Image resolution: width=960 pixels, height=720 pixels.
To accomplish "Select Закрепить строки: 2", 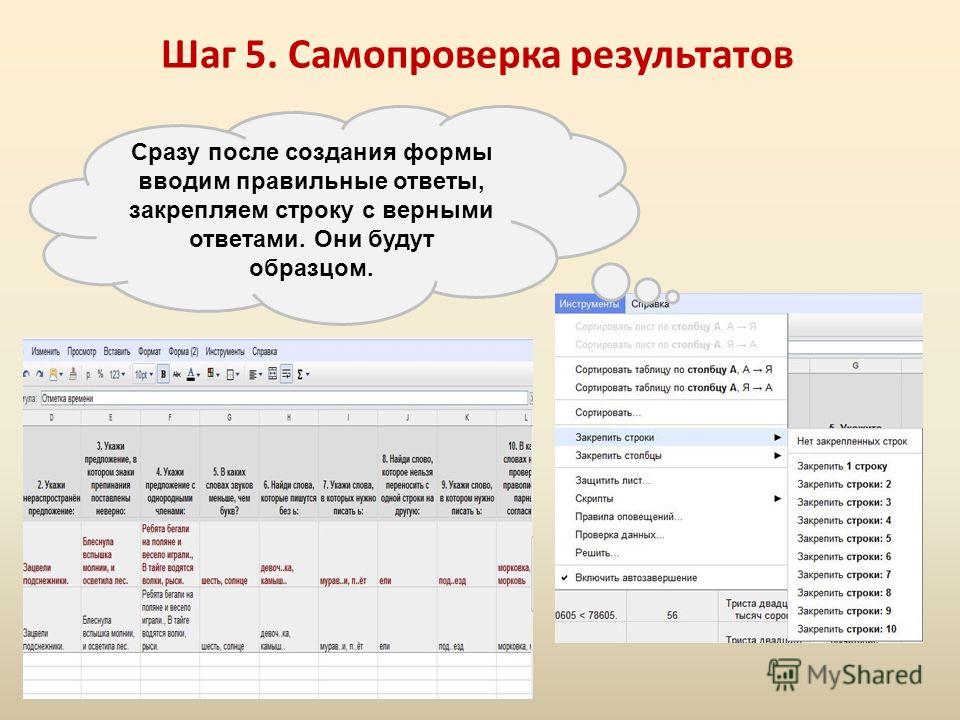I will point(855,484).
